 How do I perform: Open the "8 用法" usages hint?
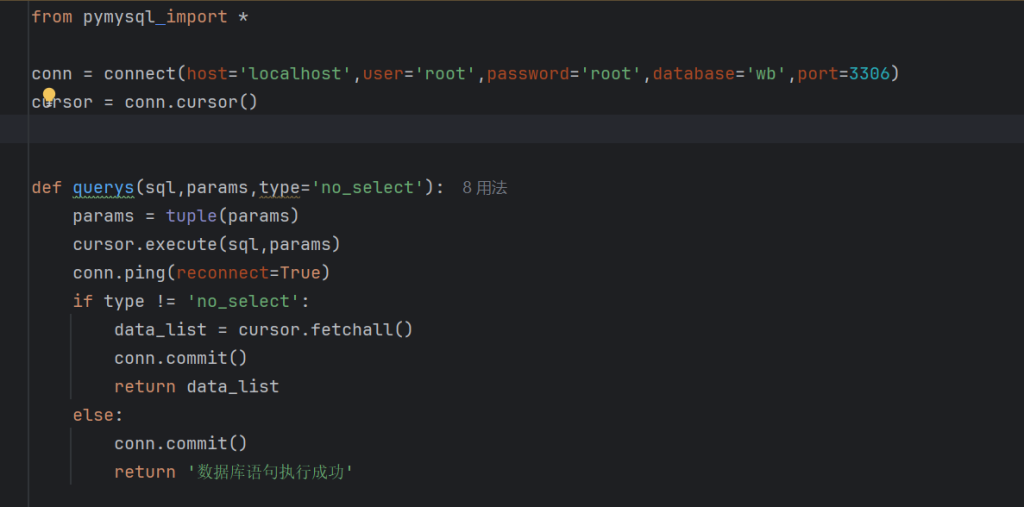pos(485,187)
